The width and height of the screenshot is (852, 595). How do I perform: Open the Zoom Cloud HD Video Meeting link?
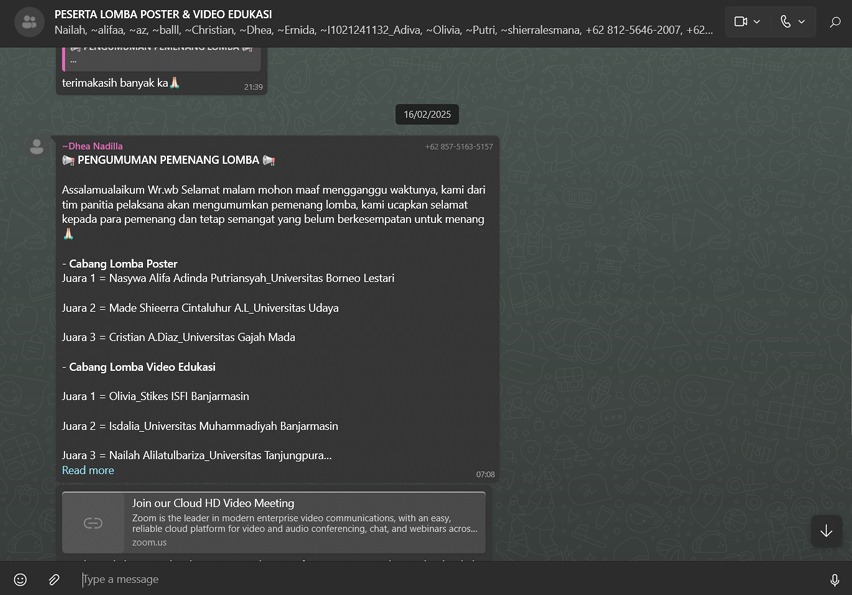tap(213, 503)
